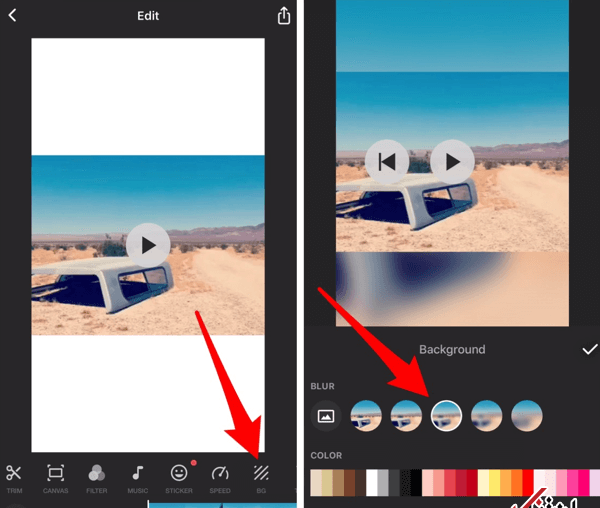Pick the orange color swatch
600x508 pixels.
coord(517,483)
